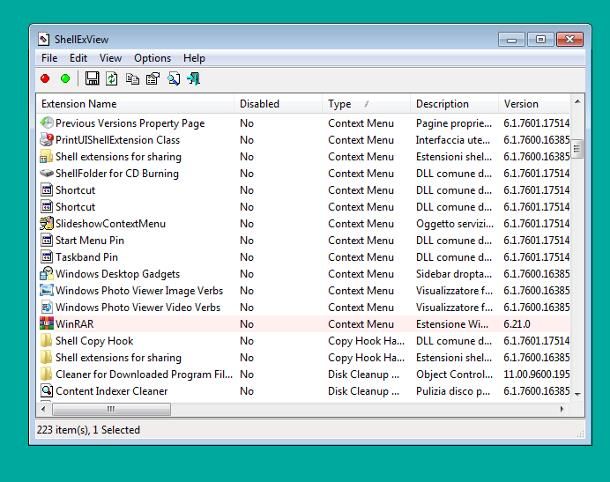Open the File menu
Screen dimensions: 610x482
(x=49, y=58)
